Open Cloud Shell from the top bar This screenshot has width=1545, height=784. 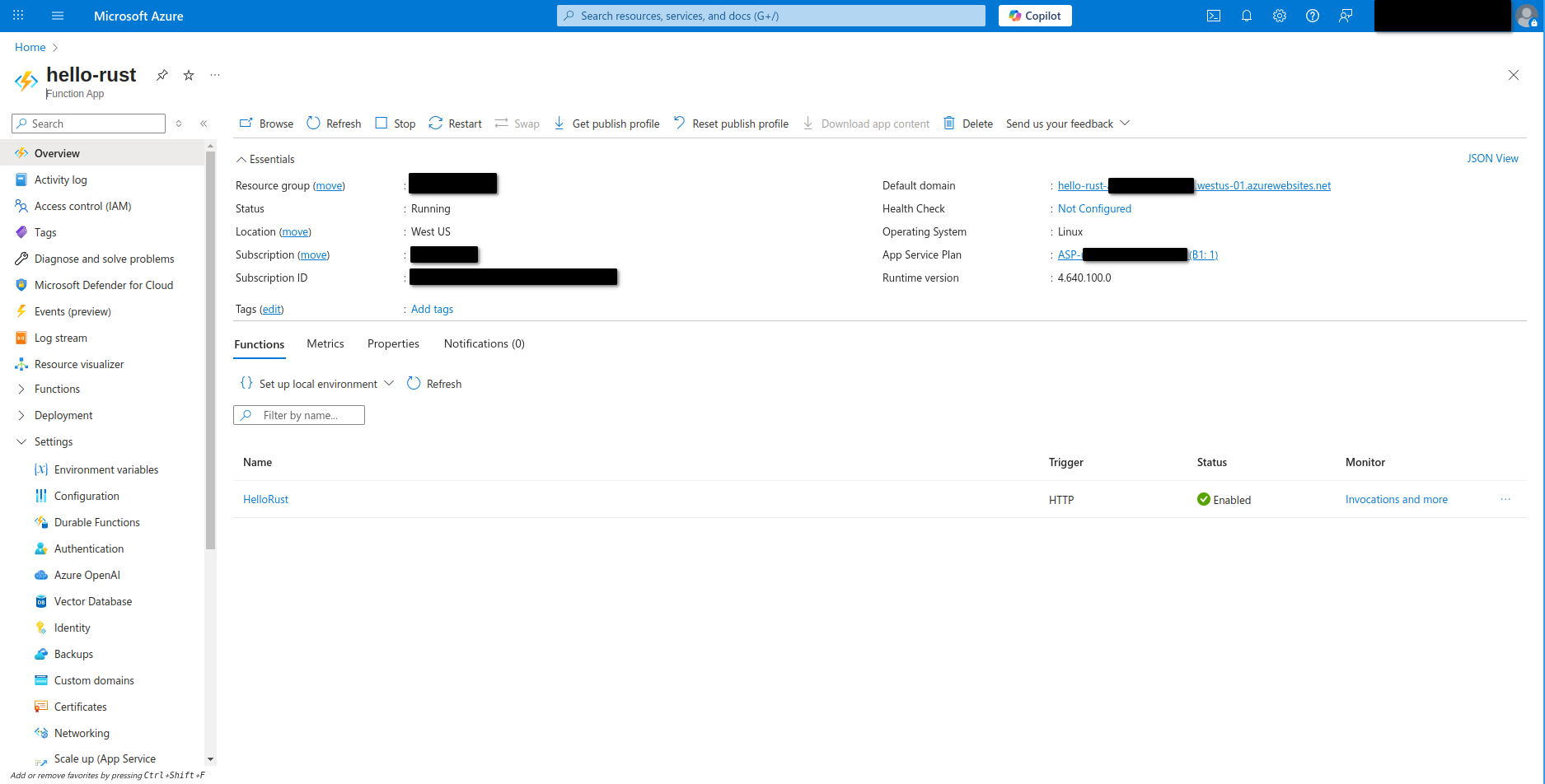coord(1214,16)
